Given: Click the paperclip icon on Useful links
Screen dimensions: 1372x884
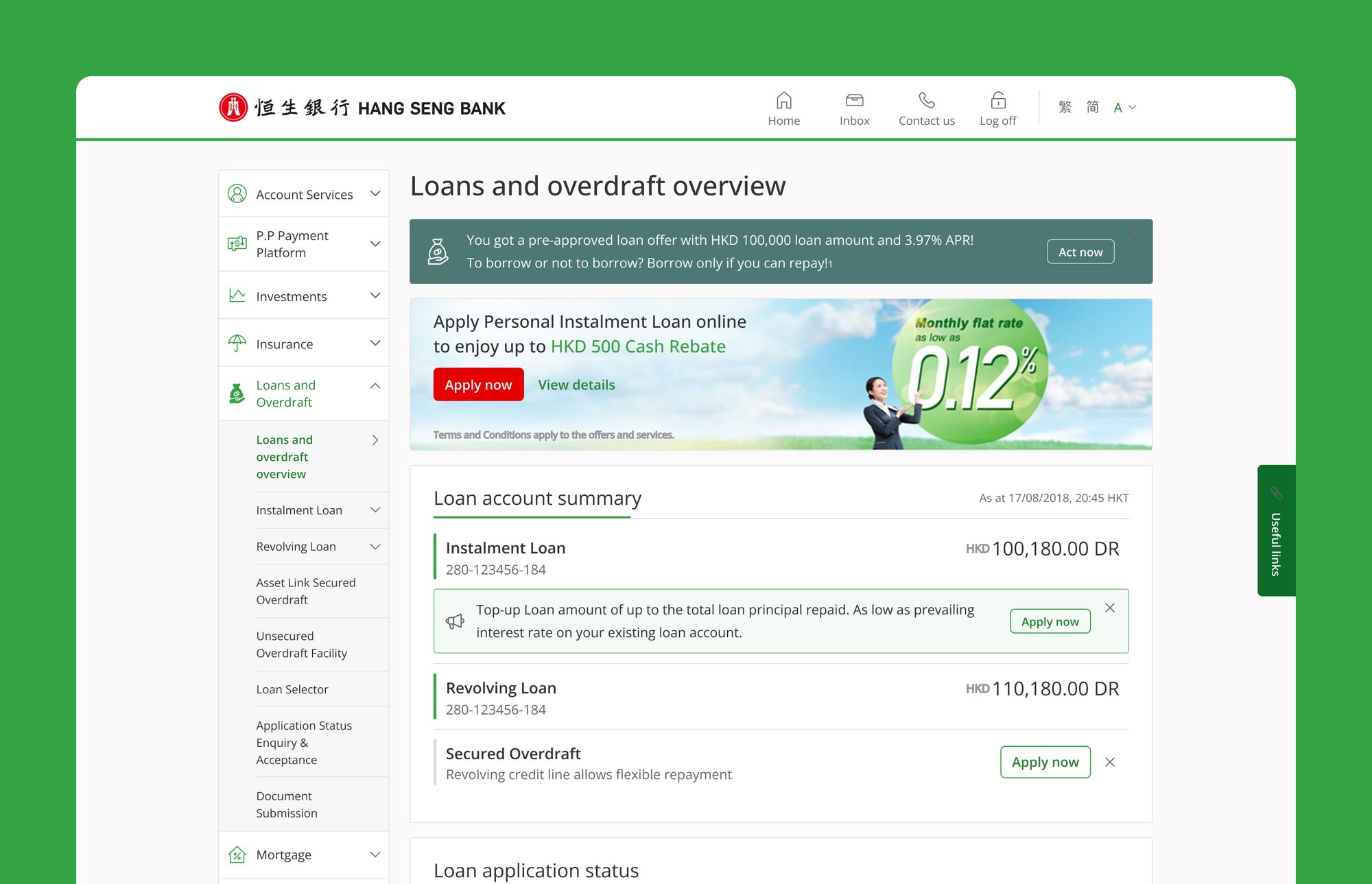Looking at the screenshot, I should click(1276, 493).
